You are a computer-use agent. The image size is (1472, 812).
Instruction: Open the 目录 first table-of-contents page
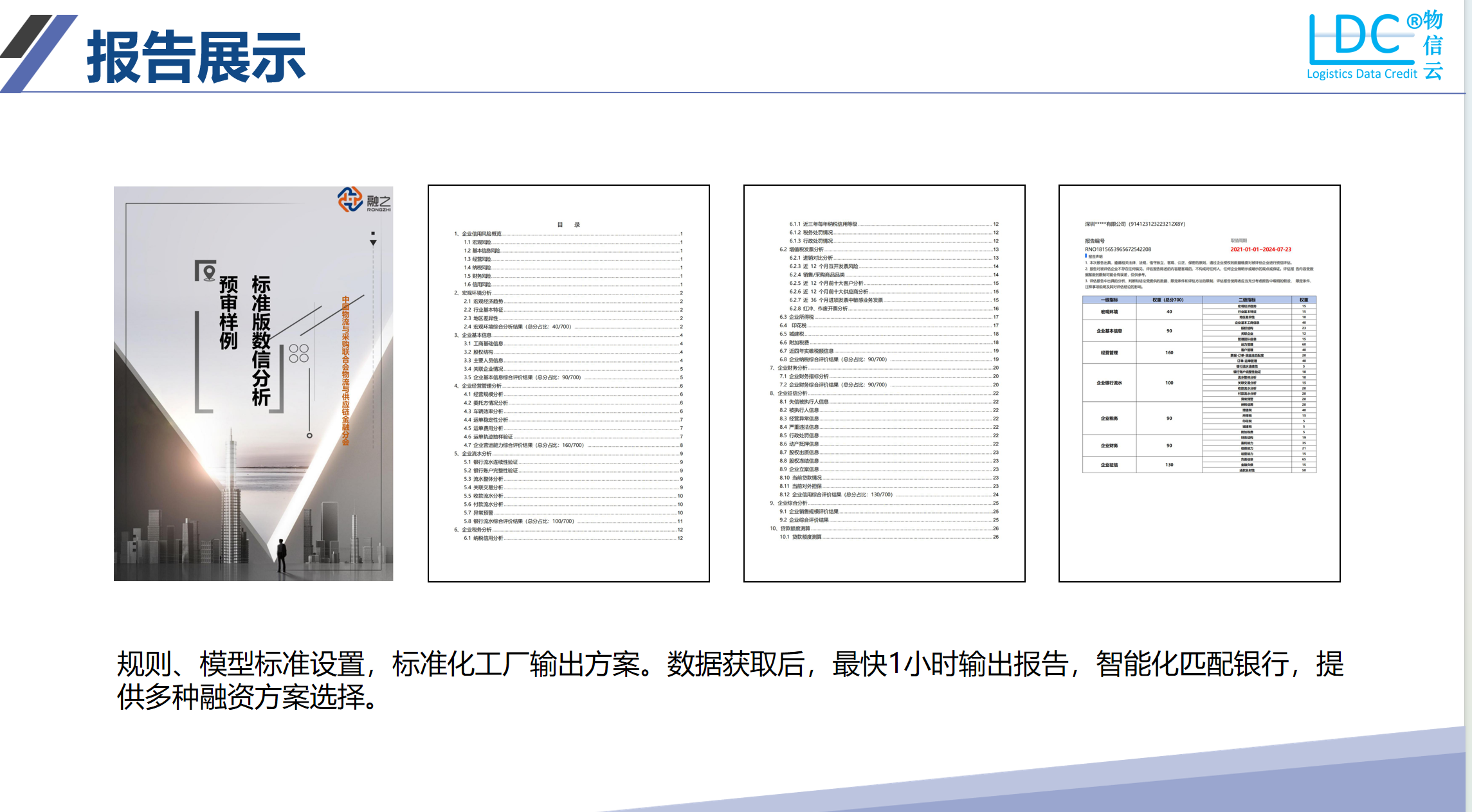click(x=568, y=383)
